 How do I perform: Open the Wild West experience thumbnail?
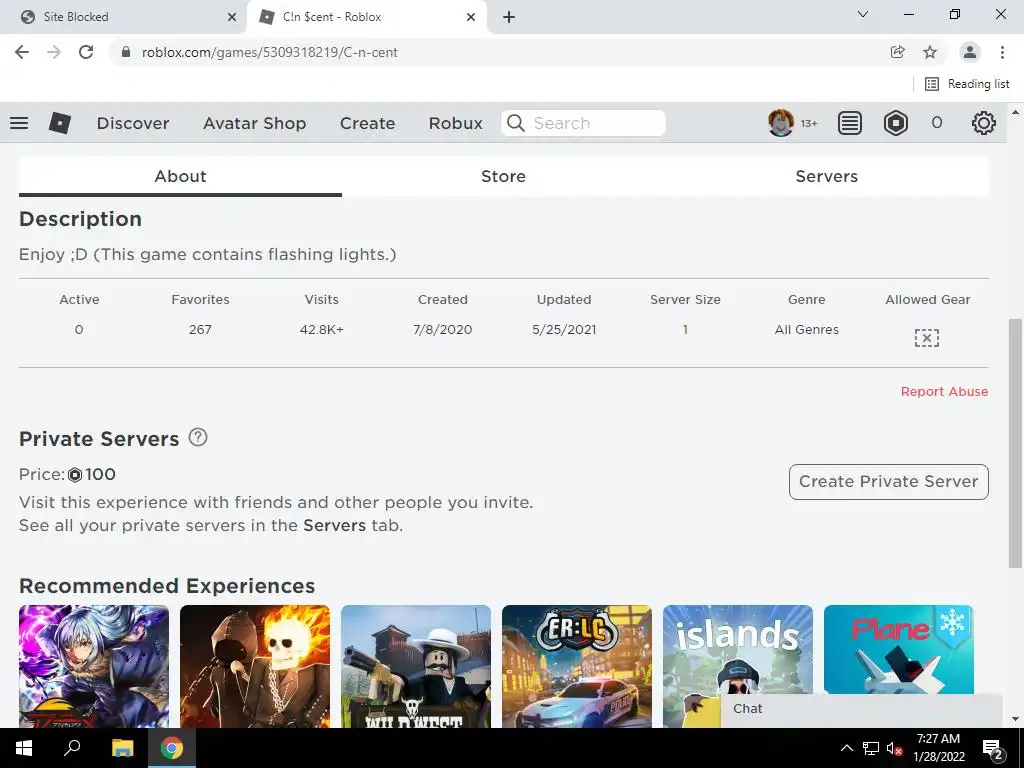point(416,666)
